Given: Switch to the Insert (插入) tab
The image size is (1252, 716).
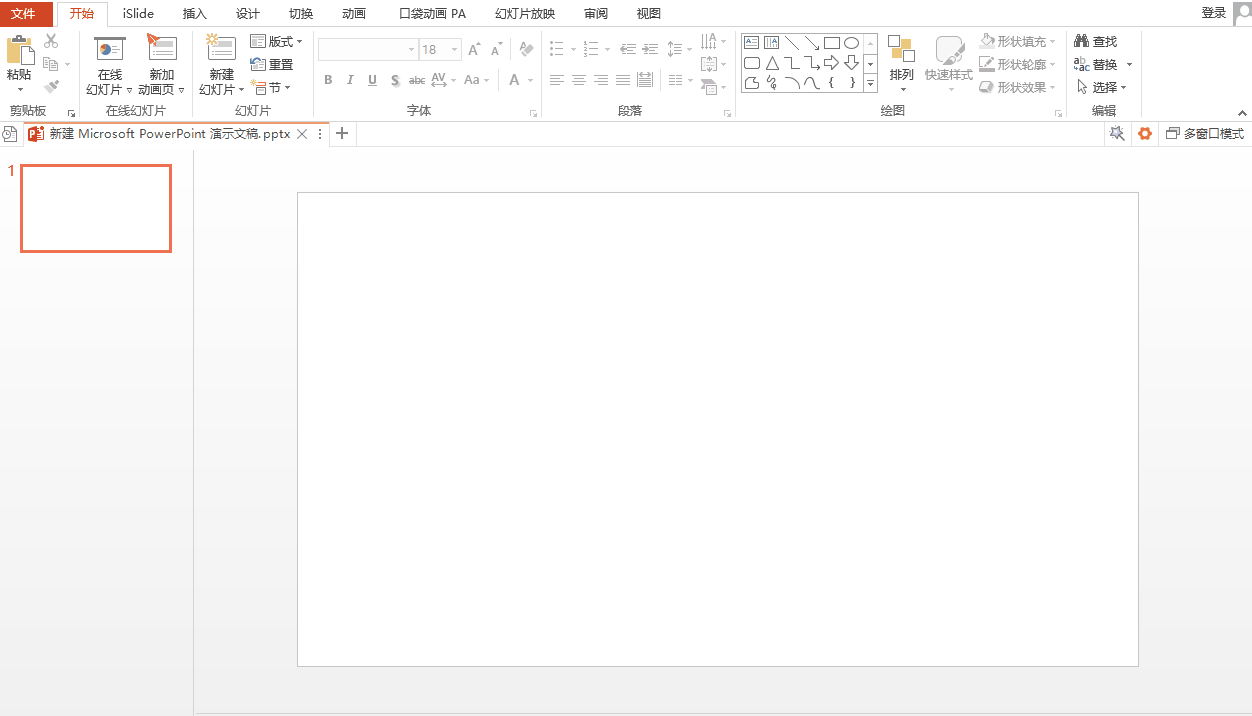Looking at the screenshot, I should click(x=194, y=14).
